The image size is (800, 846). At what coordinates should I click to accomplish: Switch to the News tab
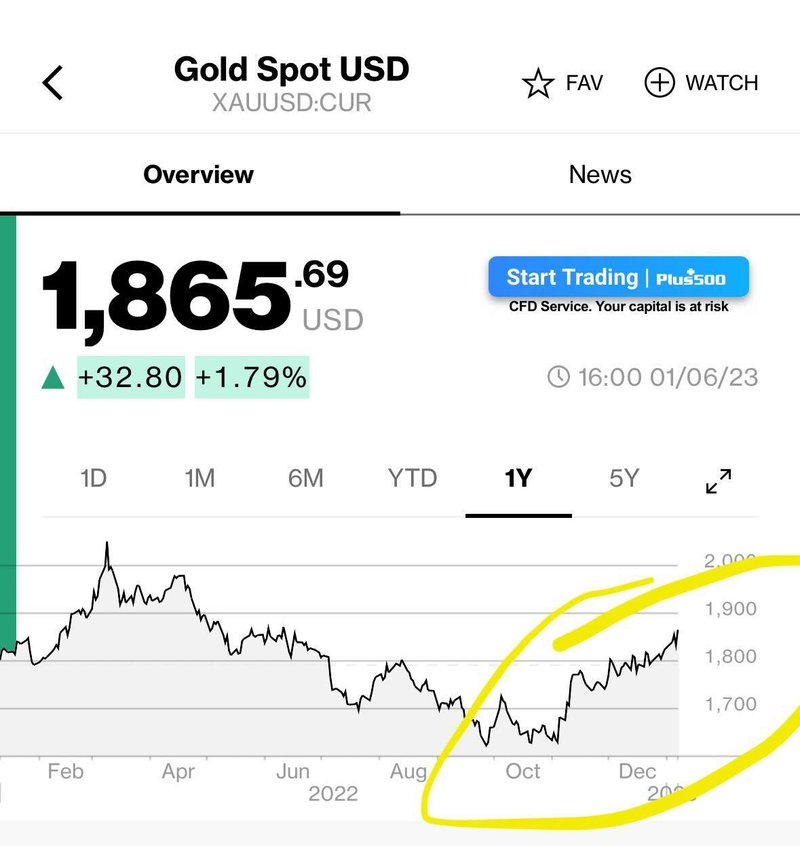[x=600, y=174]
